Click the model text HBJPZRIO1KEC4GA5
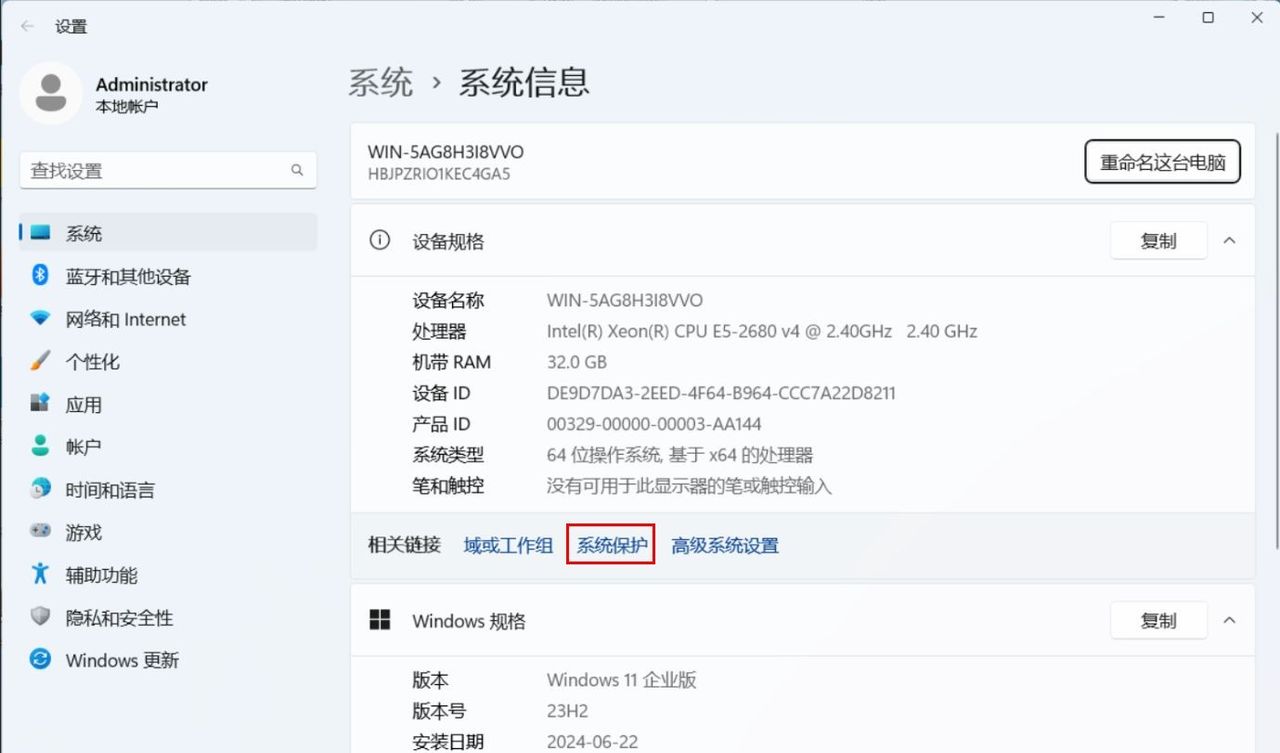Screen dimensions: 1280x753 [x=439, y=174]
